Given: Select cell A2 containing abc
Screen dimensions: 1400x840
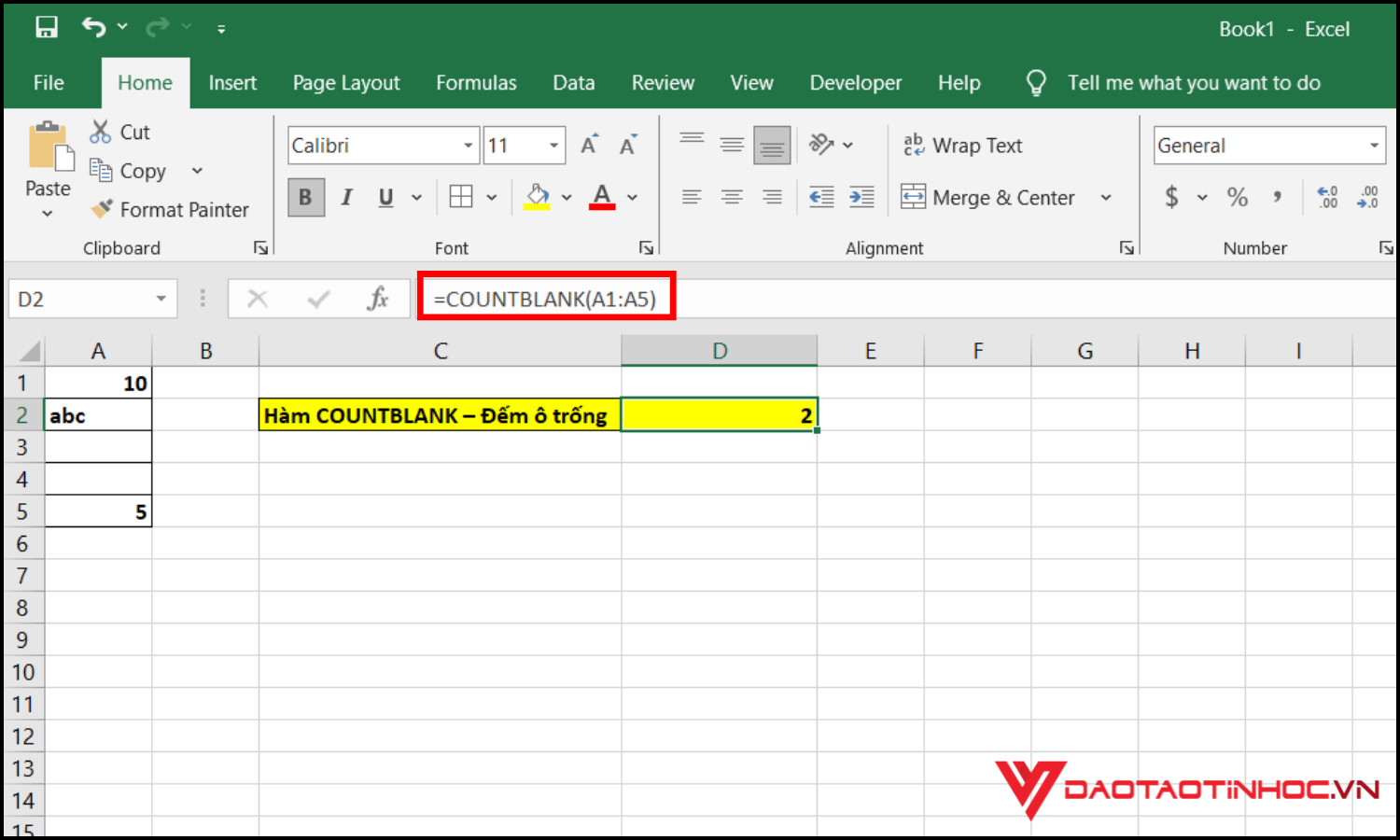Looking at the screenshot, I should coord(98,415).
